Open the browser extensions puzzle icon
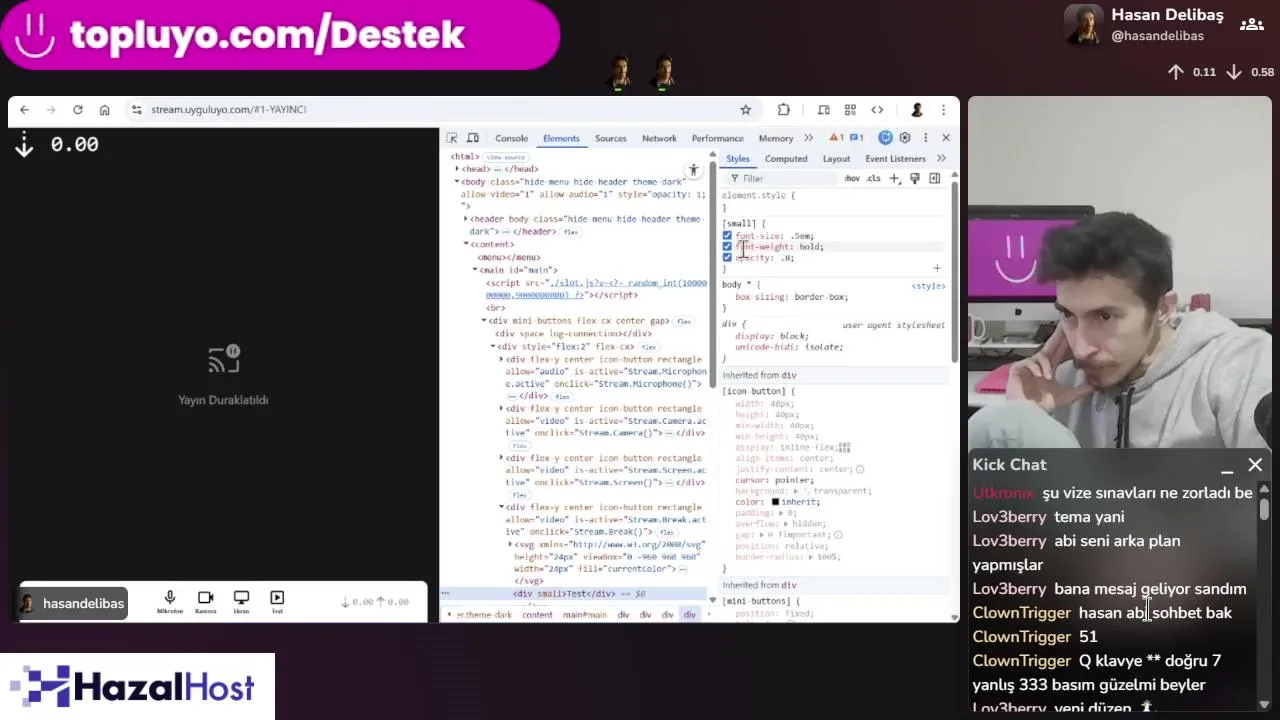Viewport: 1280px width, 720px height. (x=784, y=110)
